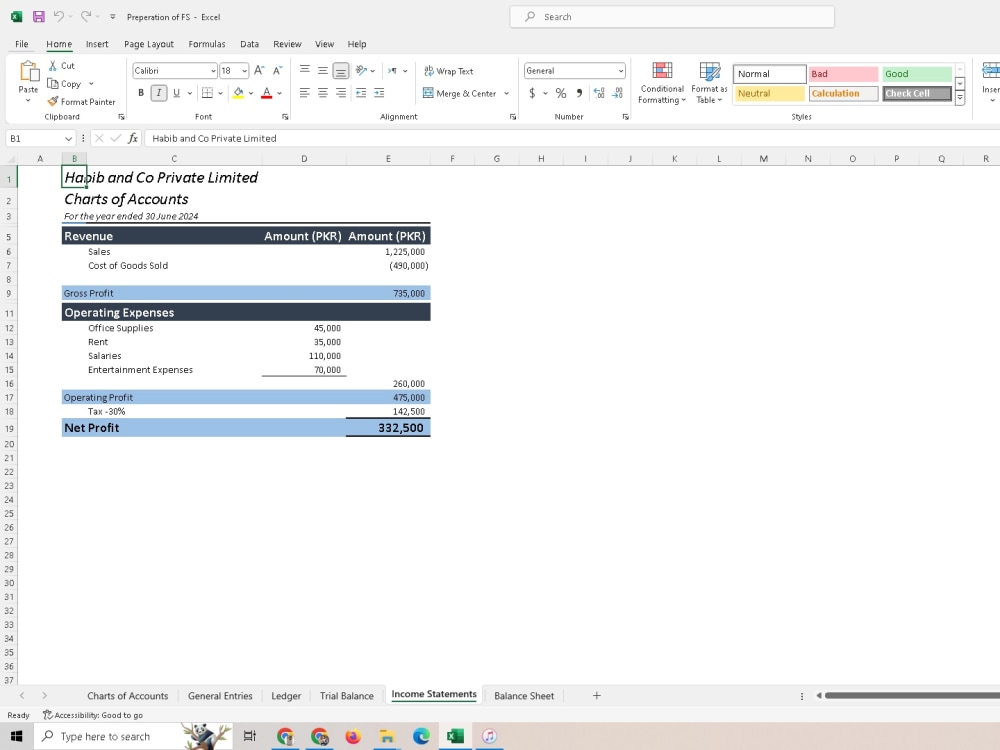Open the Balance Sheet worksheet tab
This screenshot has height=750, width=1000.
524,696
